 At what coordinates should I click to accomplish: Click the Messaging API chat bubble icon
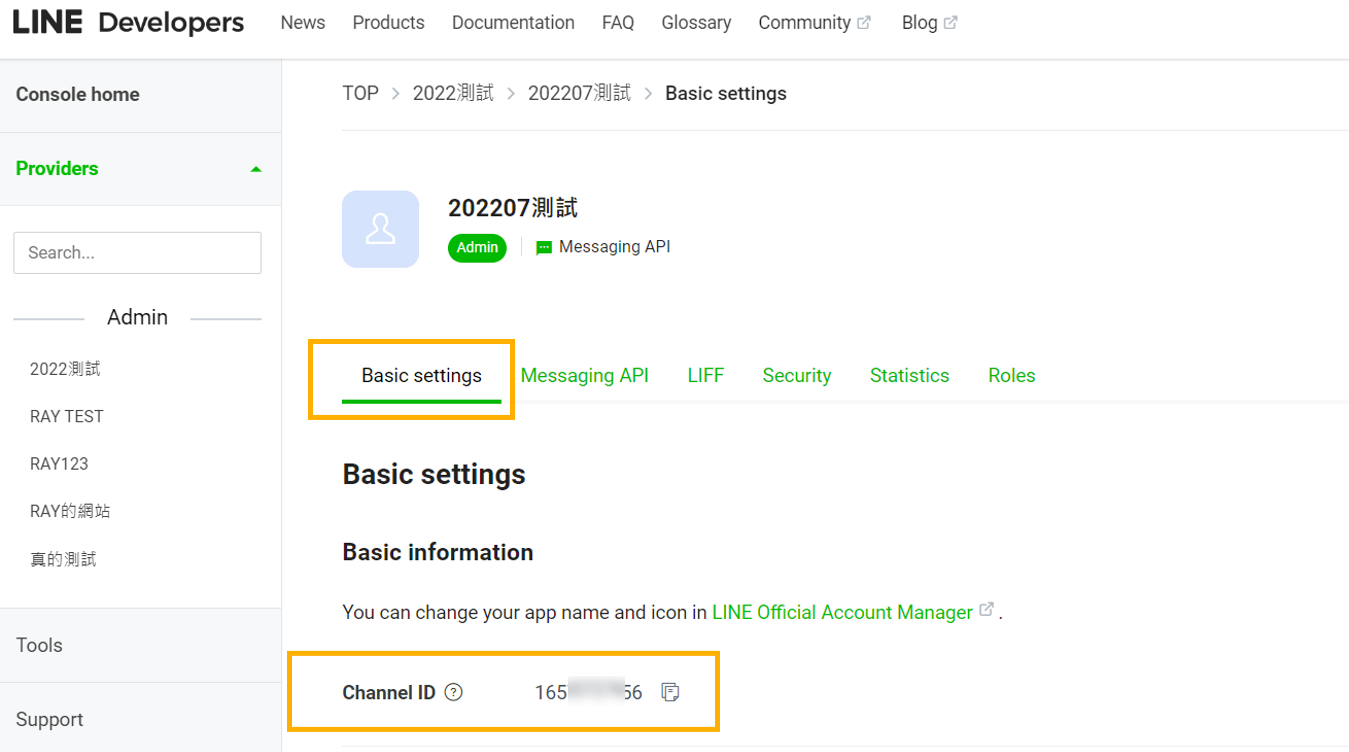(x=543, y=246)
